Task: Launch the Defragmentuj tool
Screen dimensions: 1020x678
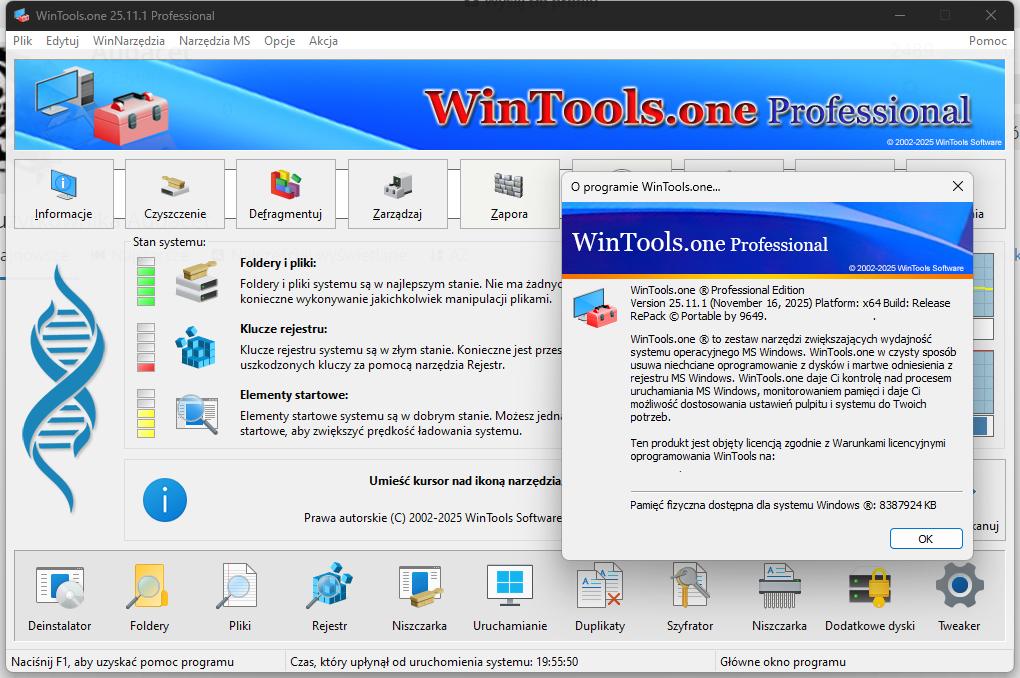Action: (x=286, y=194)
